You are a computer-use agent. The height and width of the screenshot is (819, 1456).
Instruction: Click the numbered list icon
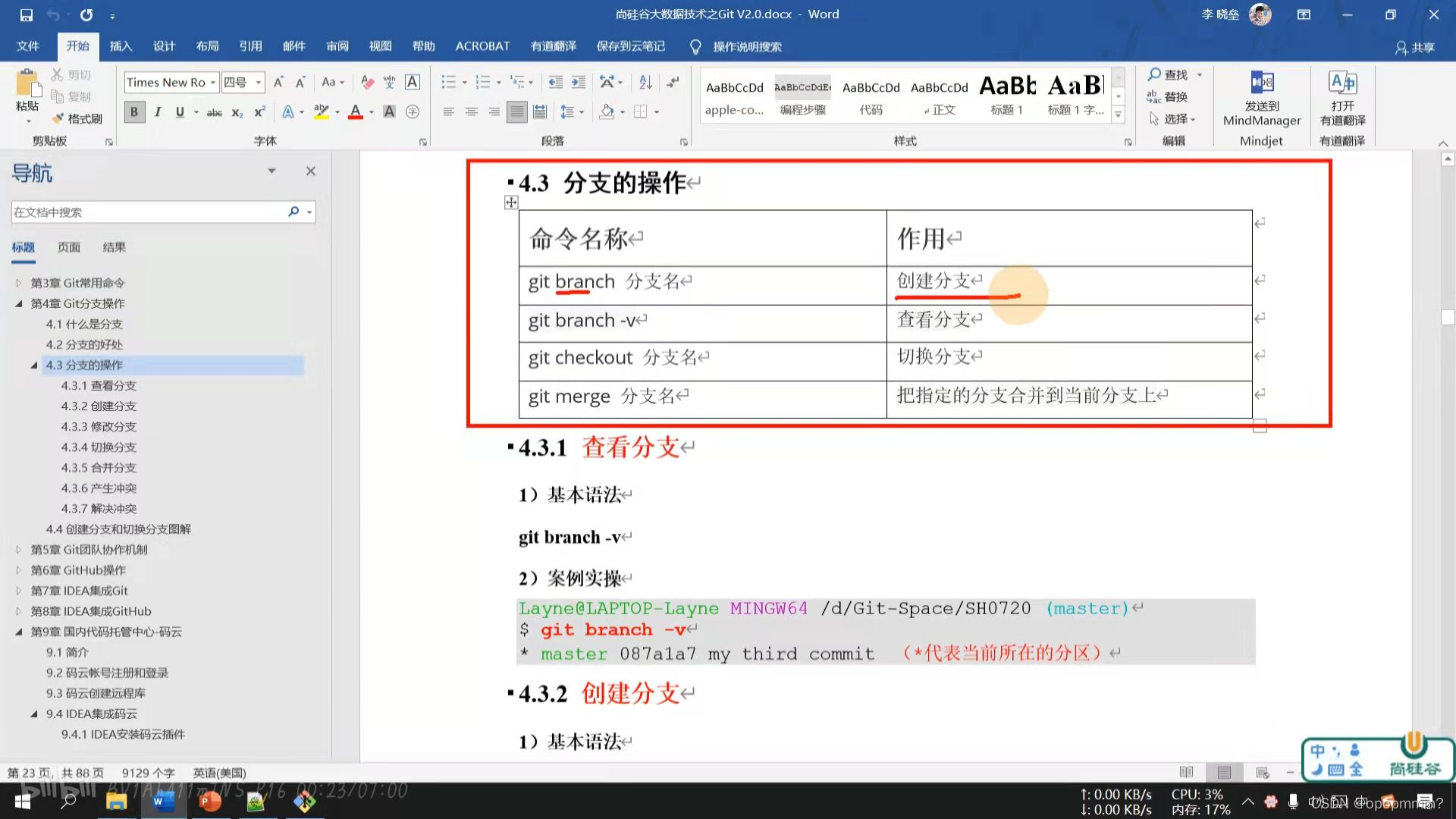coord(482,82)
